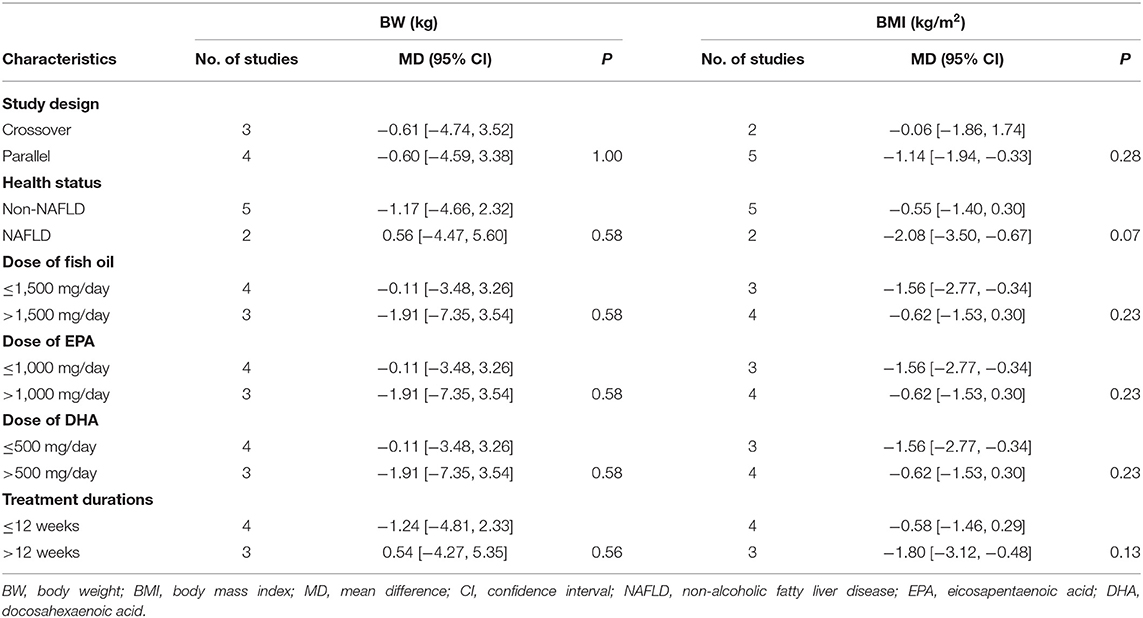Image resolution: width=1143 pixels, height=618 pixels.
Task: Click the abbreviations footnote below the table
Action: 571,594
